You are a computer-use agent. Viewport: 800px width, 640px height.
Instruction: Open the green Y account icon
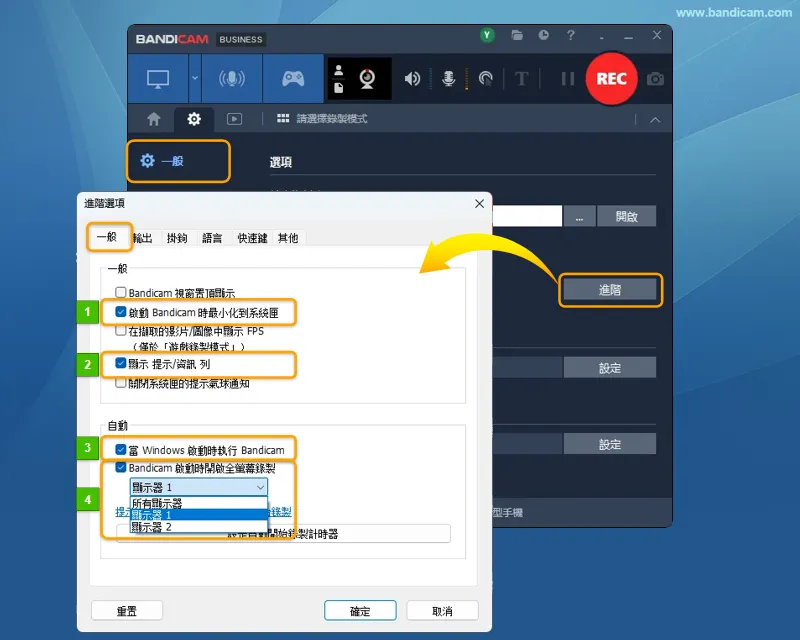click(x=487, y=35)
